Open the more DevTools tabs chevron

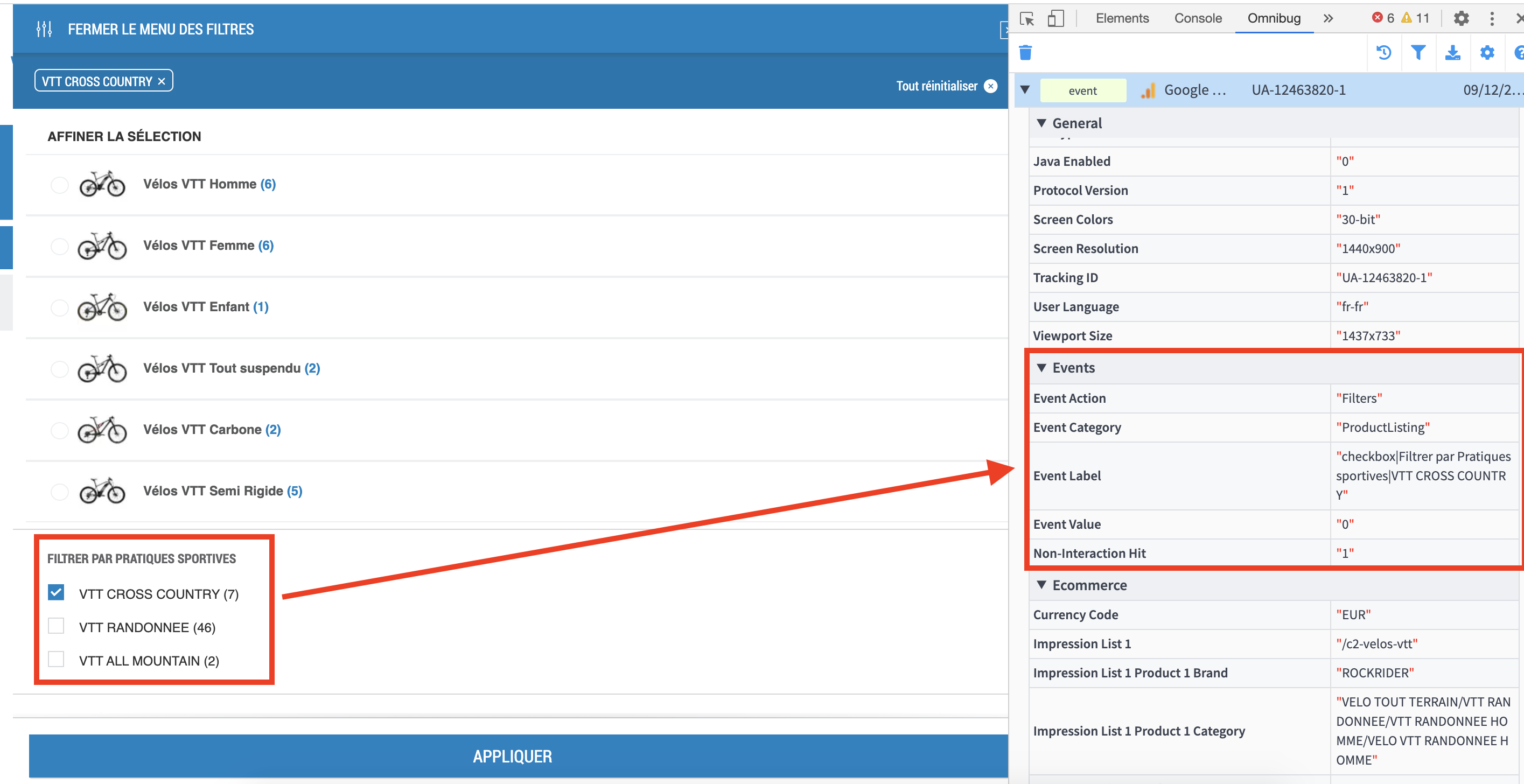coord(1328,18)
